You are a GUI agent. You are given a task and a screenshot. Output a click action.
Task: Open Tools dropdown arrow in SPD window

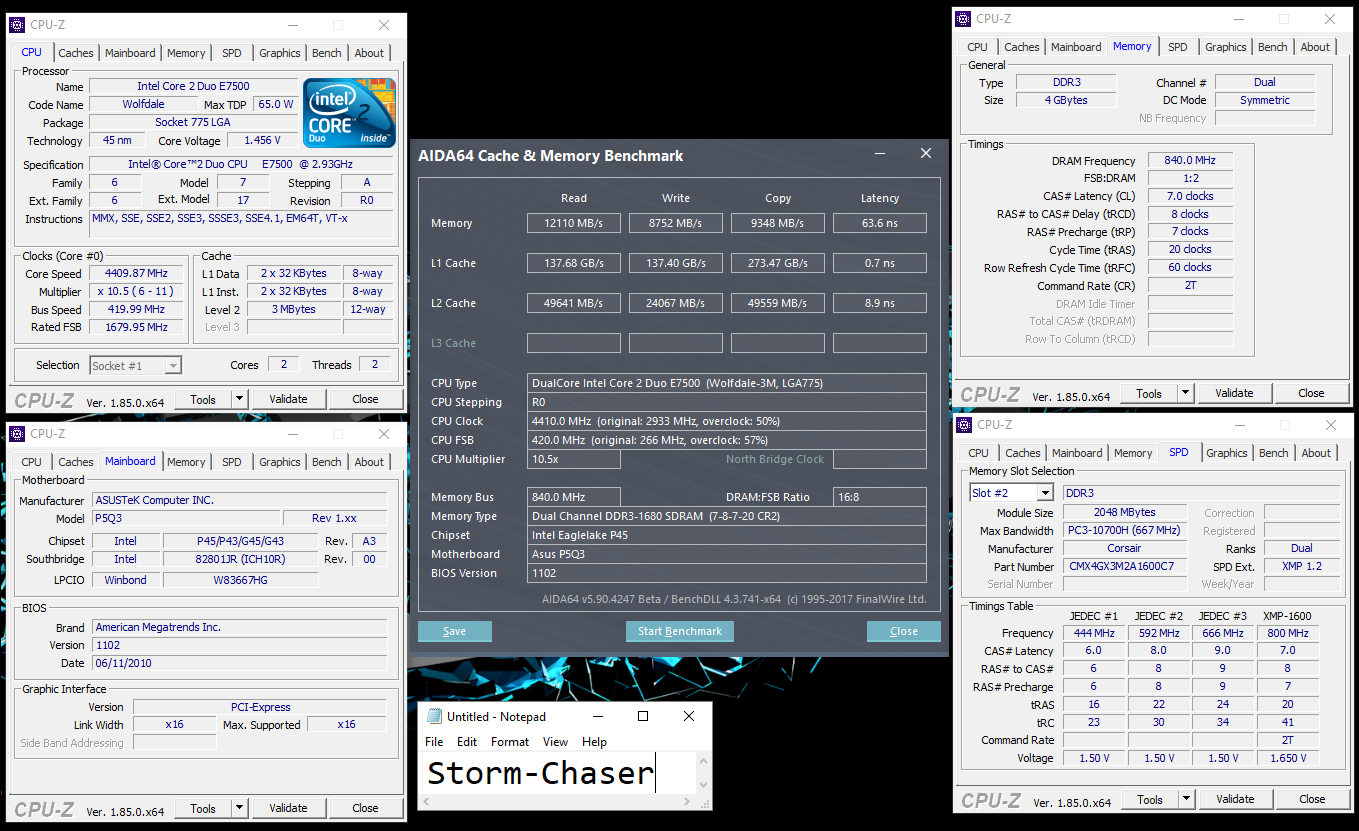pyautogui.click(x=1186, y=799)
